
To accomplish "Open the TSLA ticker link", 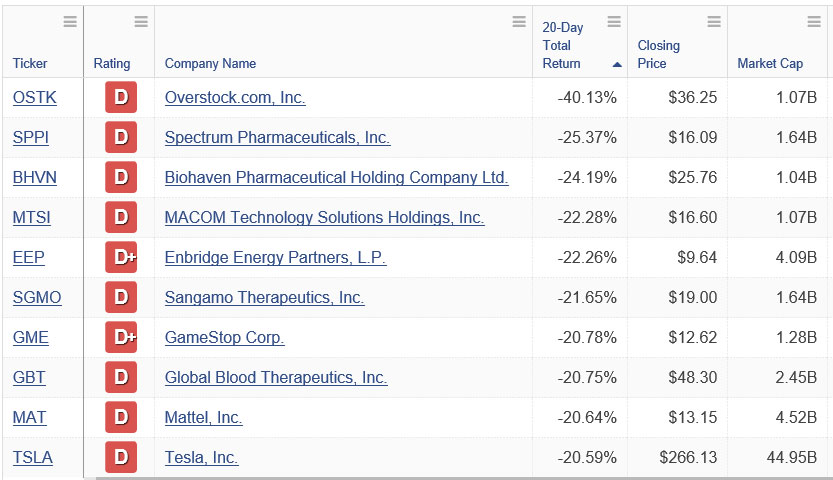I will pyautogui.click(x=33, y=457).
